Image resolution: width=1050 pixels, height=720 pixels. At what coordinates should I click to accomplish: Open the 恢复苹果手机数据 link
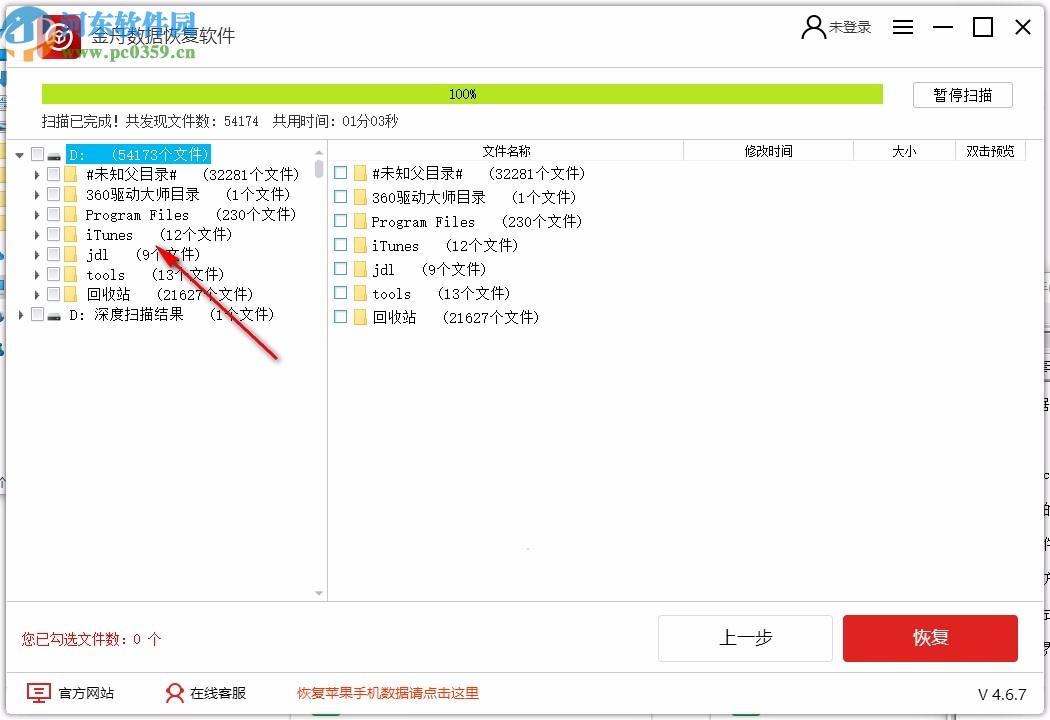(x=387, y=693)
